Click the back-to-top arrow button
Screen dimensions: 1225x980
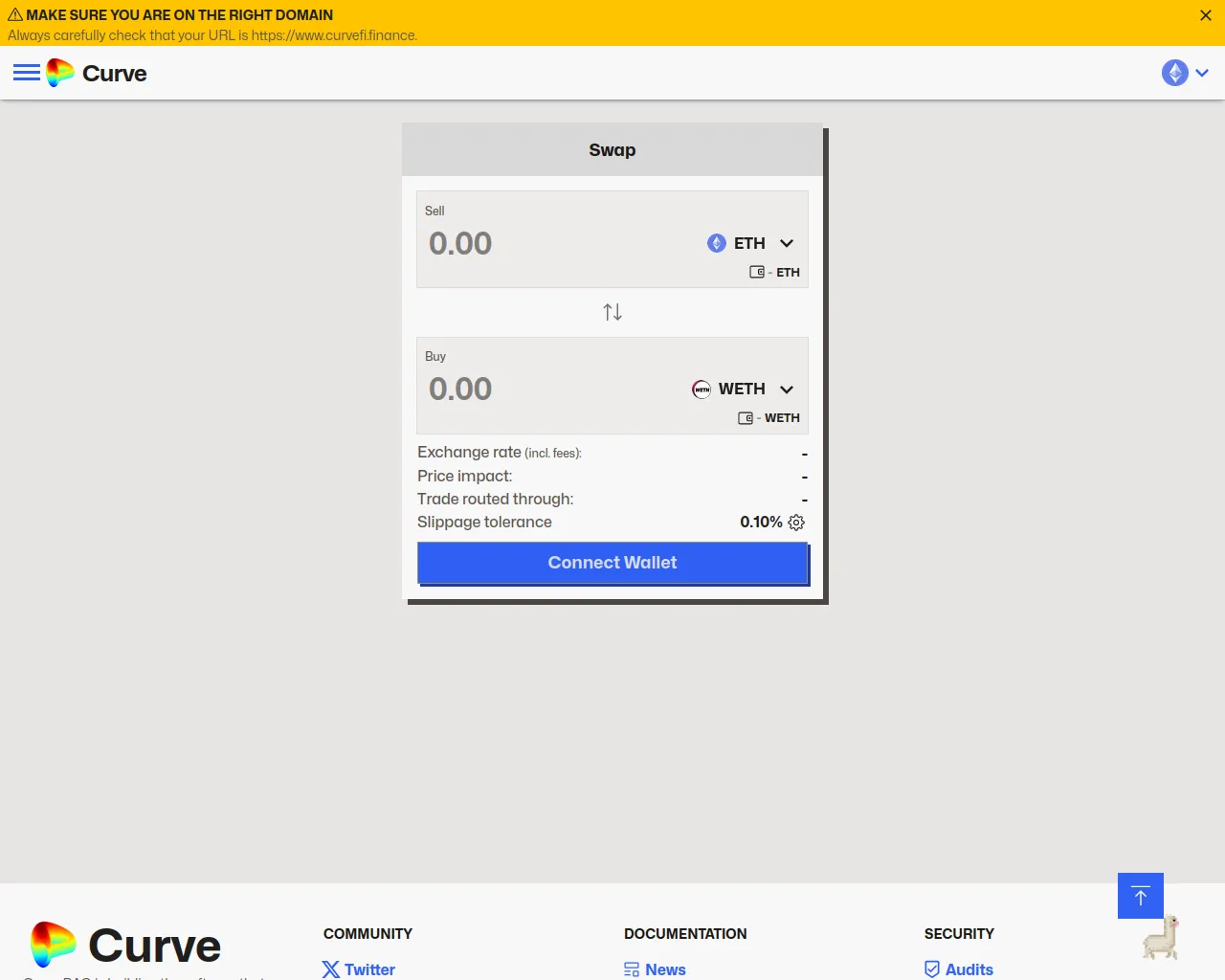1141,896
